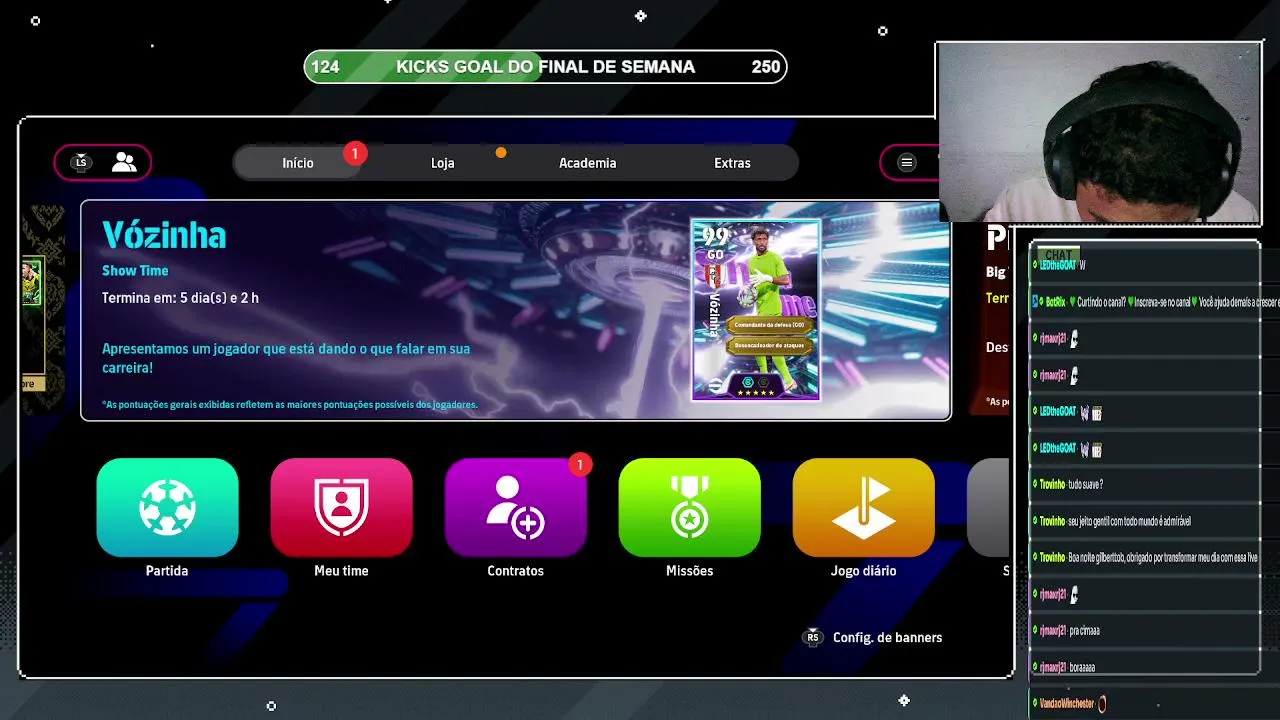This screenshot has height=720, width=1280.
Task: Click the red notification badge on Início
Action: 354,153
